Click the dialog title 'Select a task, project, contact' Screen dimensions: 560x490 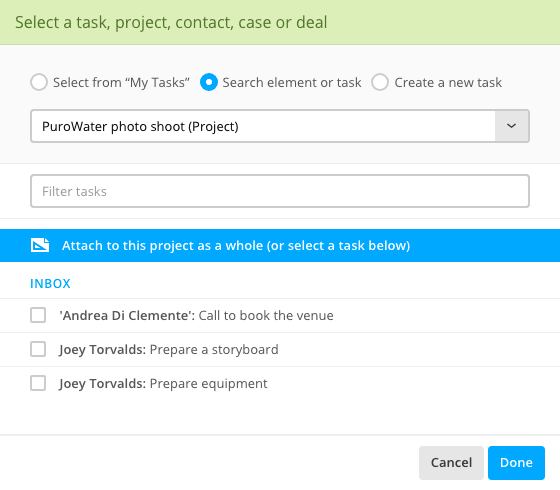[171, 22]
